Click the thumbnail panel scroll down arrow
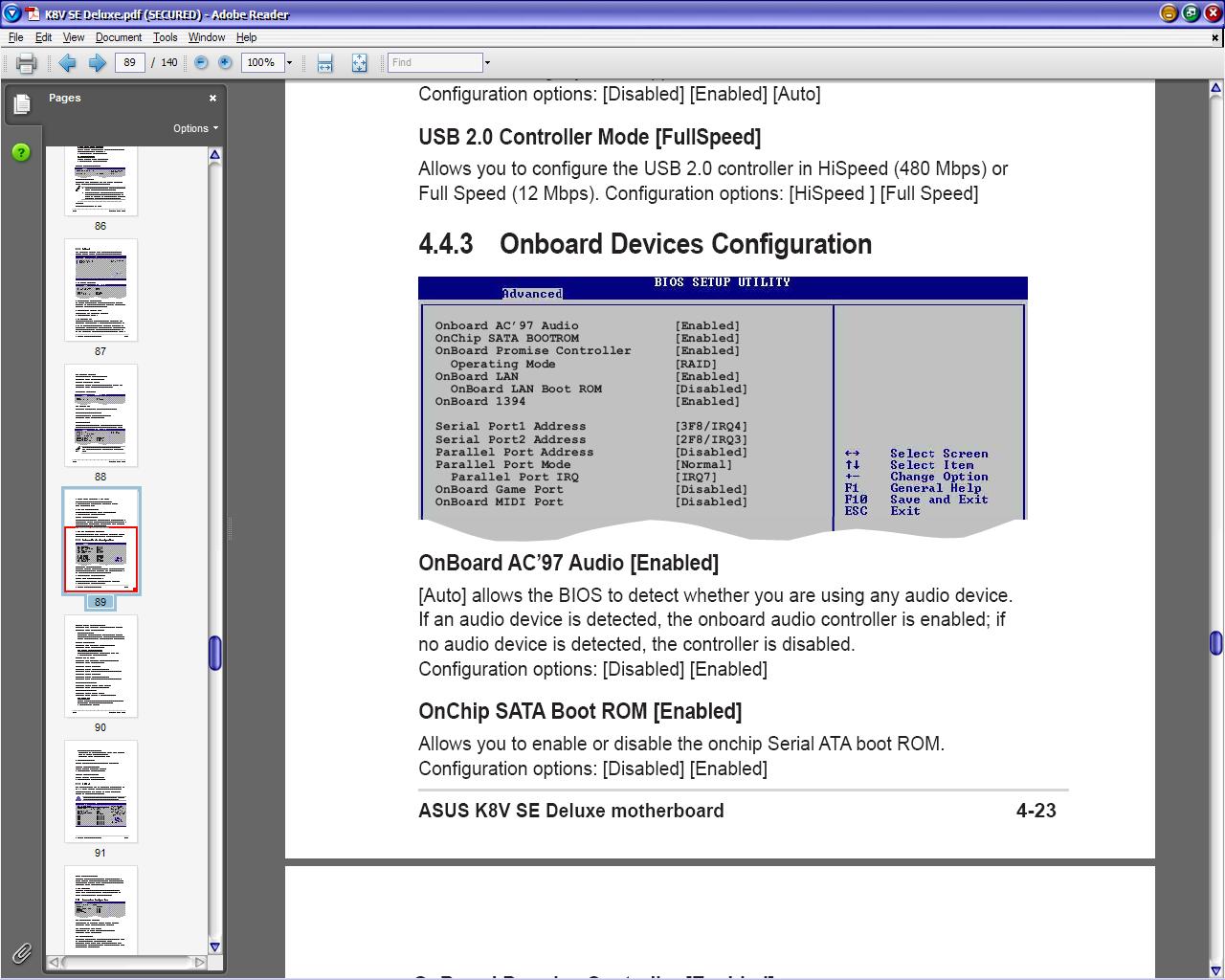Image resolution: width=1225 pixels, height=980 pixels. 214,947
